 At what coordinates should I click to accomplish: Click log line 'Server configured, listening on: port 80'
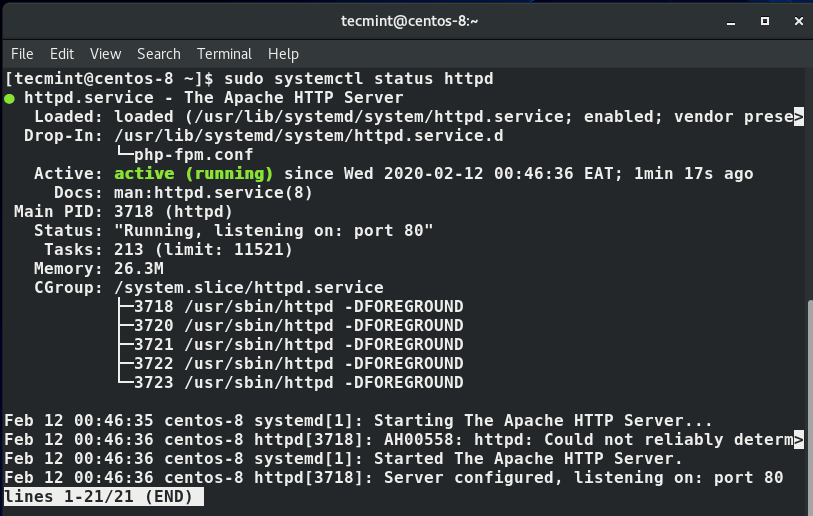pyautogui.click(x=394, y=478)
